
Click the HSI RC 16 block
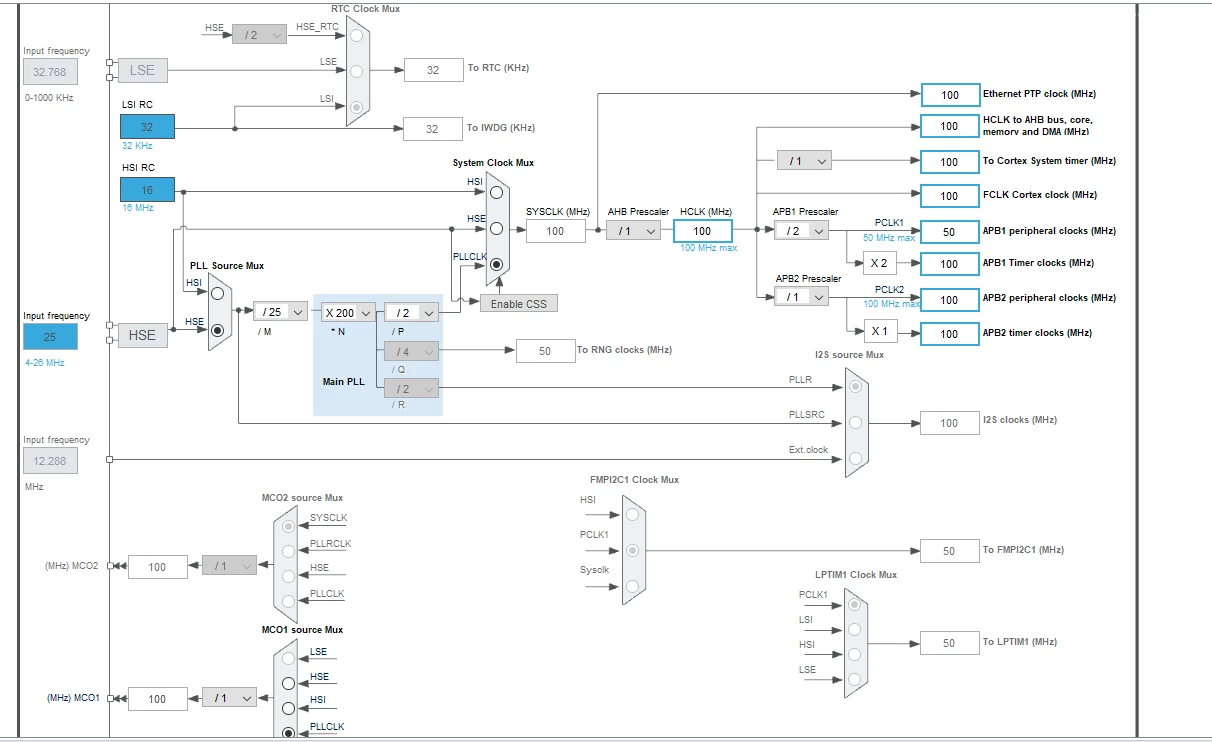coord(147,189)
